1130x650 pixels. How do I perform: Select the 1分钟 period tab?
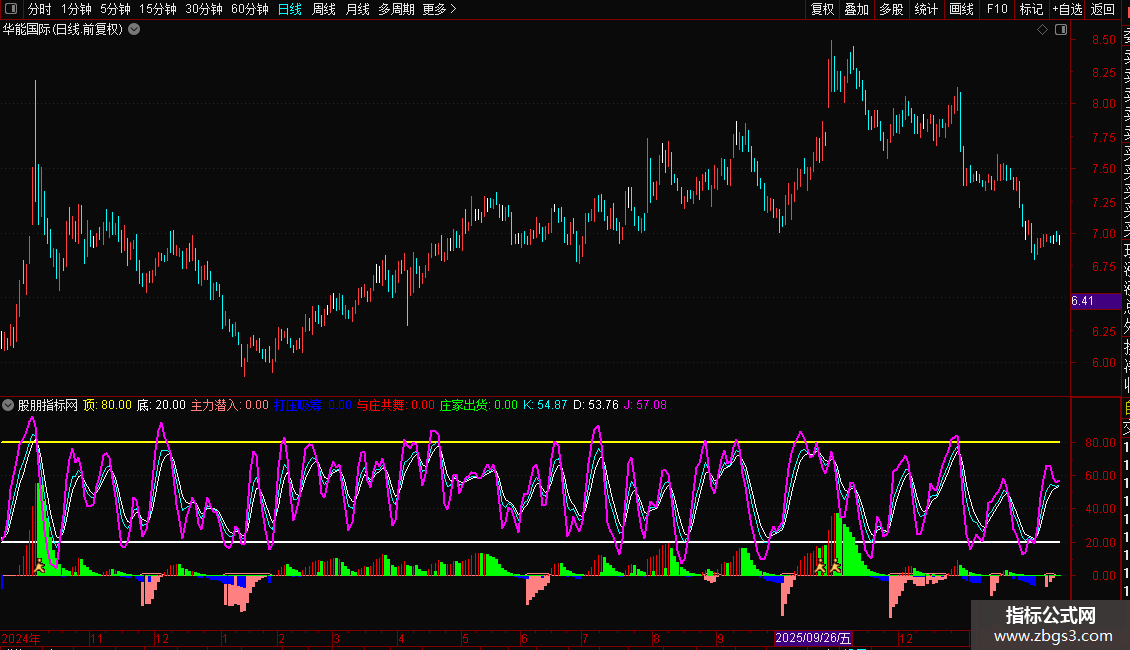click(x=76, y=9)
